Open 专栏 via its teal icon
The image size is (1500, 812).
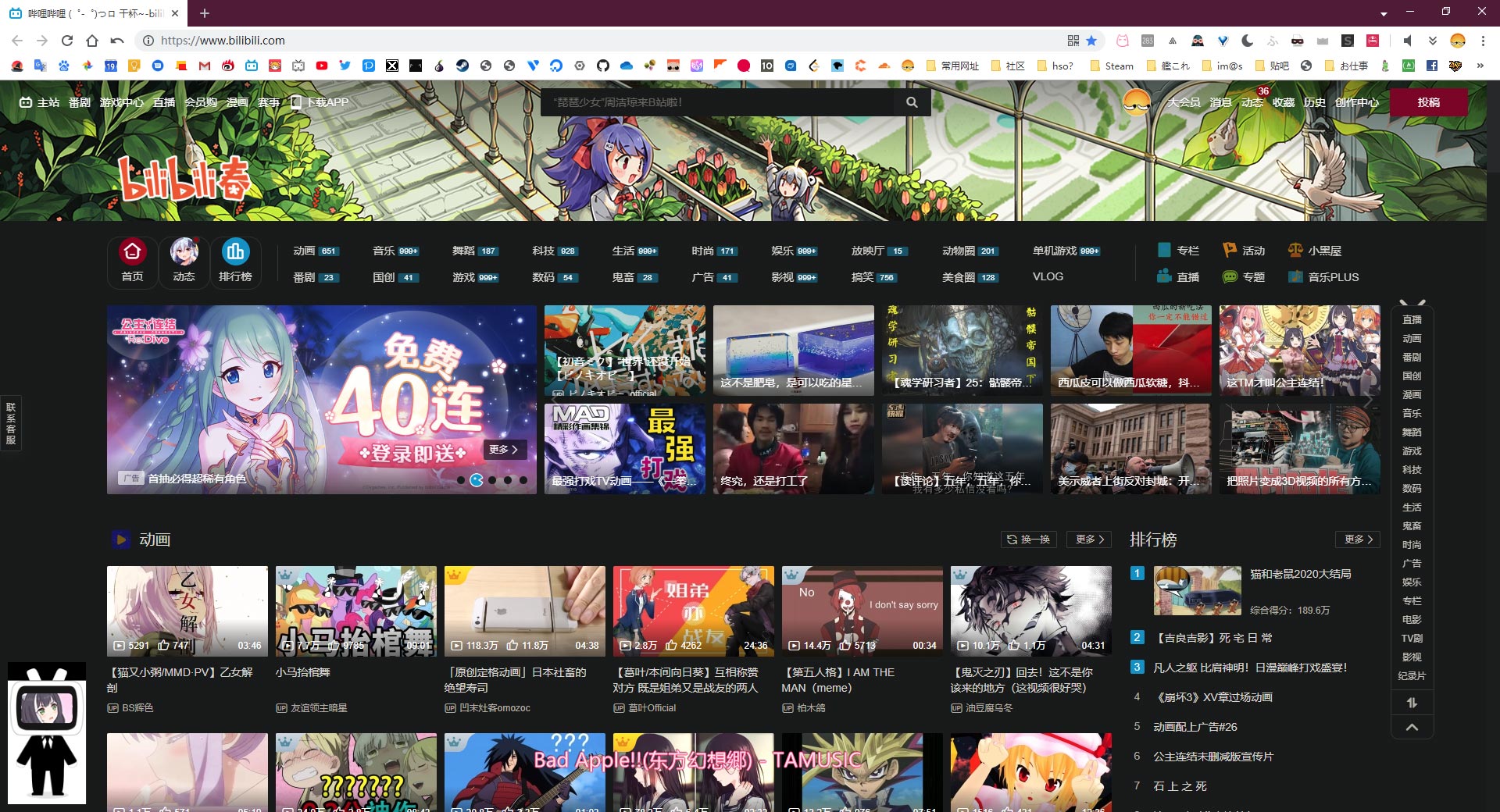coord(1164,250)
